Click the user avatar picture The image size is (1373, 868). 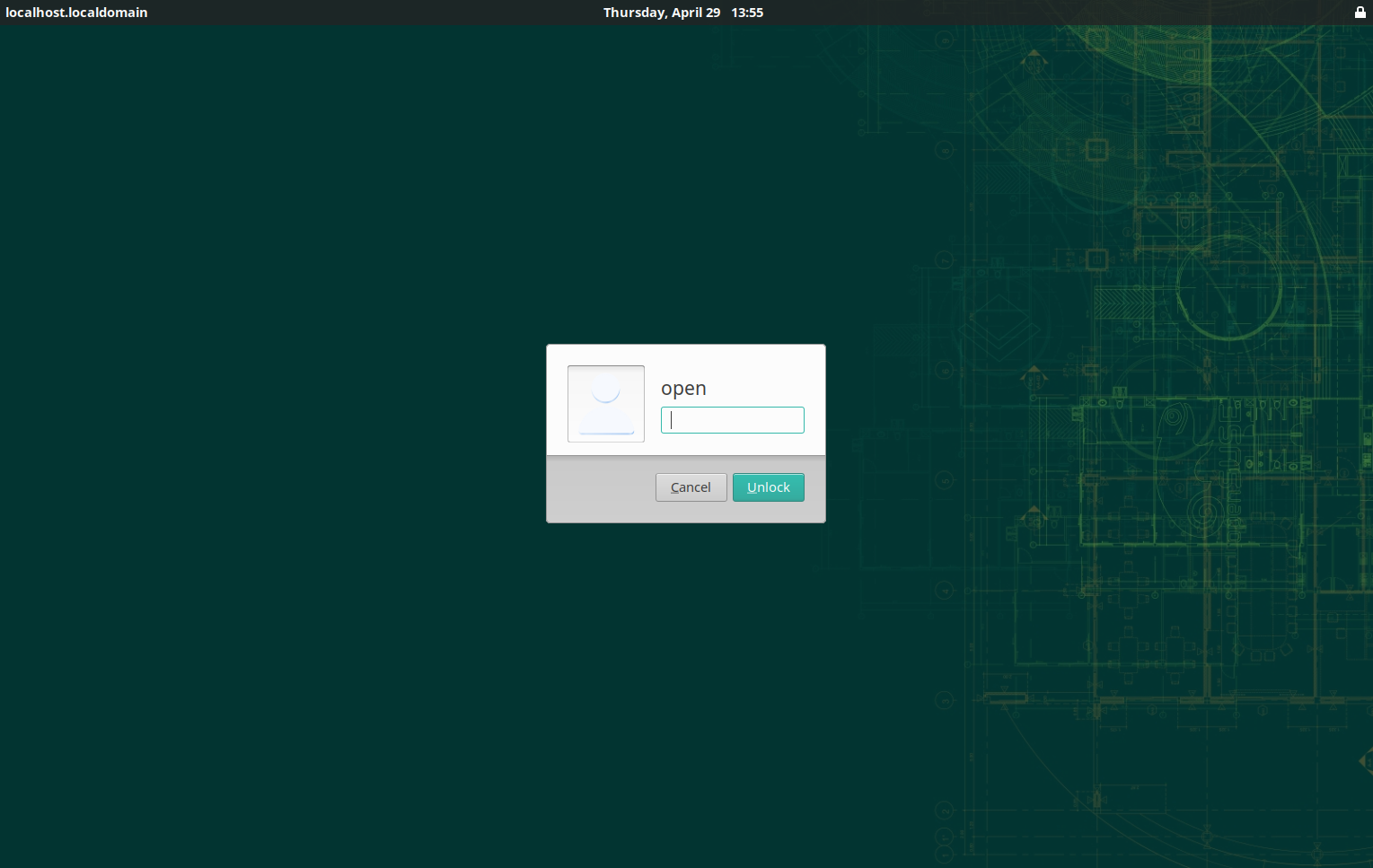[605, 403]
